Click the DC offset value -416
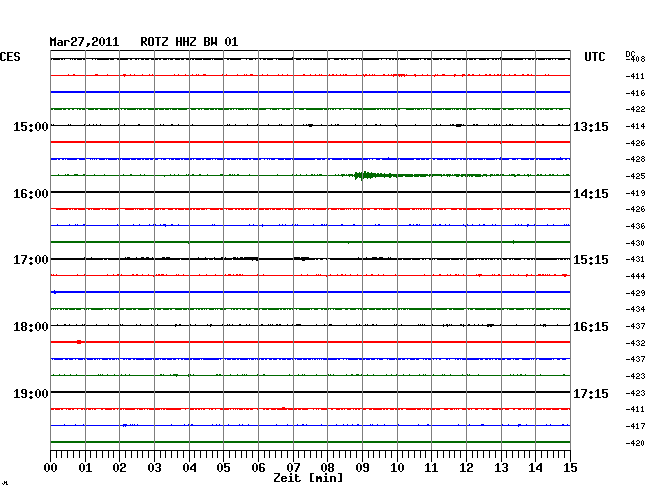 [635, 93]
